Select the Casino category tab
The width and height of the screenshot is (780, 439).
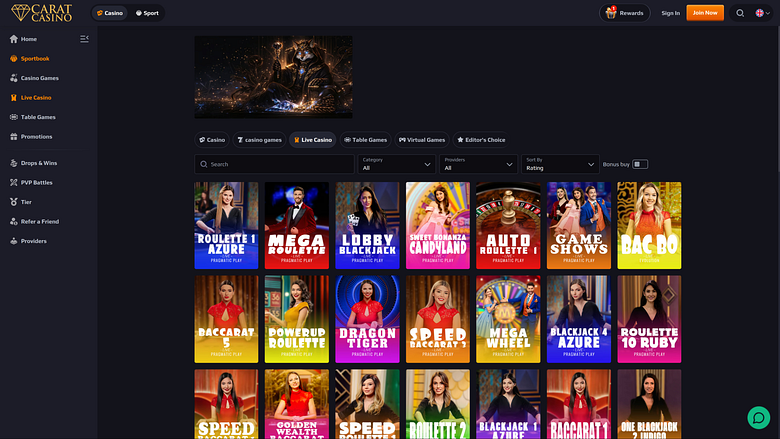[x=212, y=140]
